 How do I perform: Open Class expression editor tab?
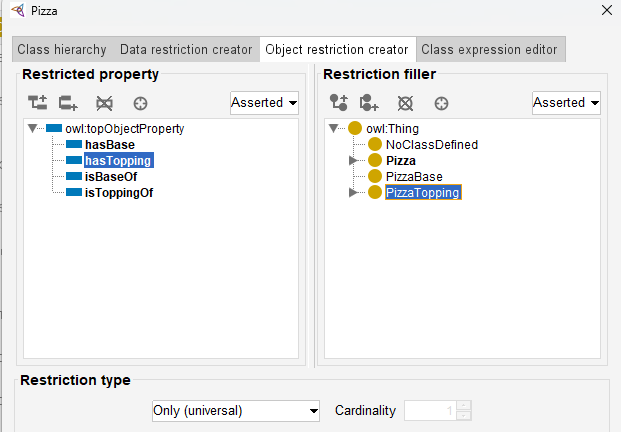(x=490, y=49)
